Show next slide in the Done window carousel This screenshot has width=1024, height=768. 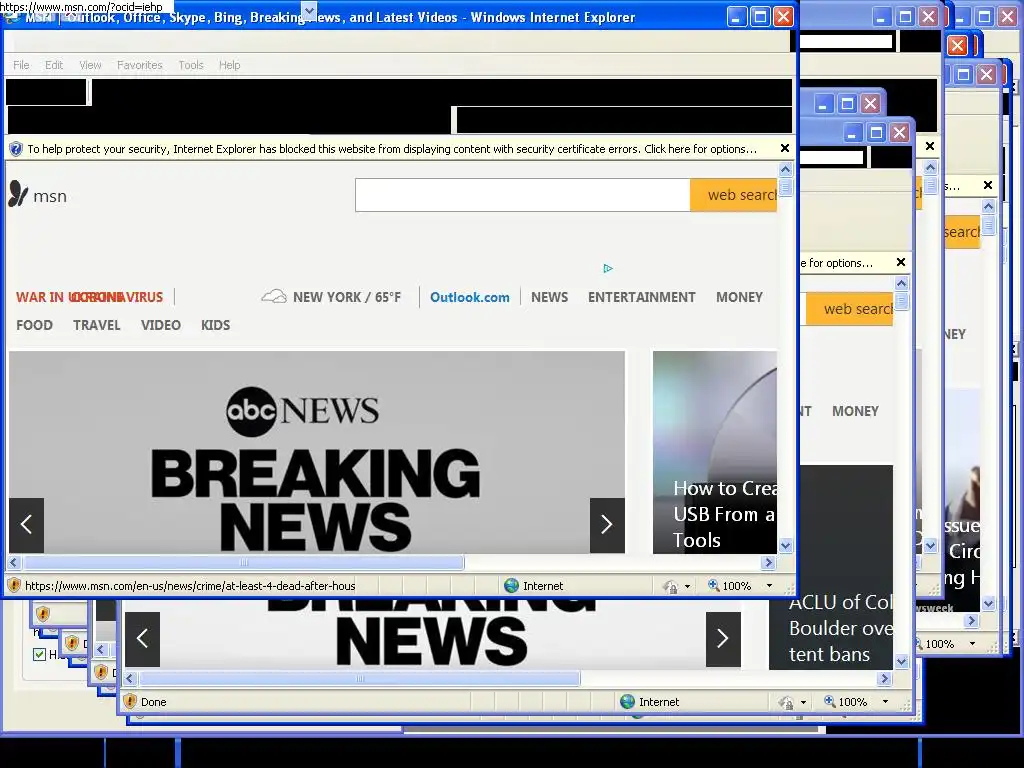coord(723,639)
